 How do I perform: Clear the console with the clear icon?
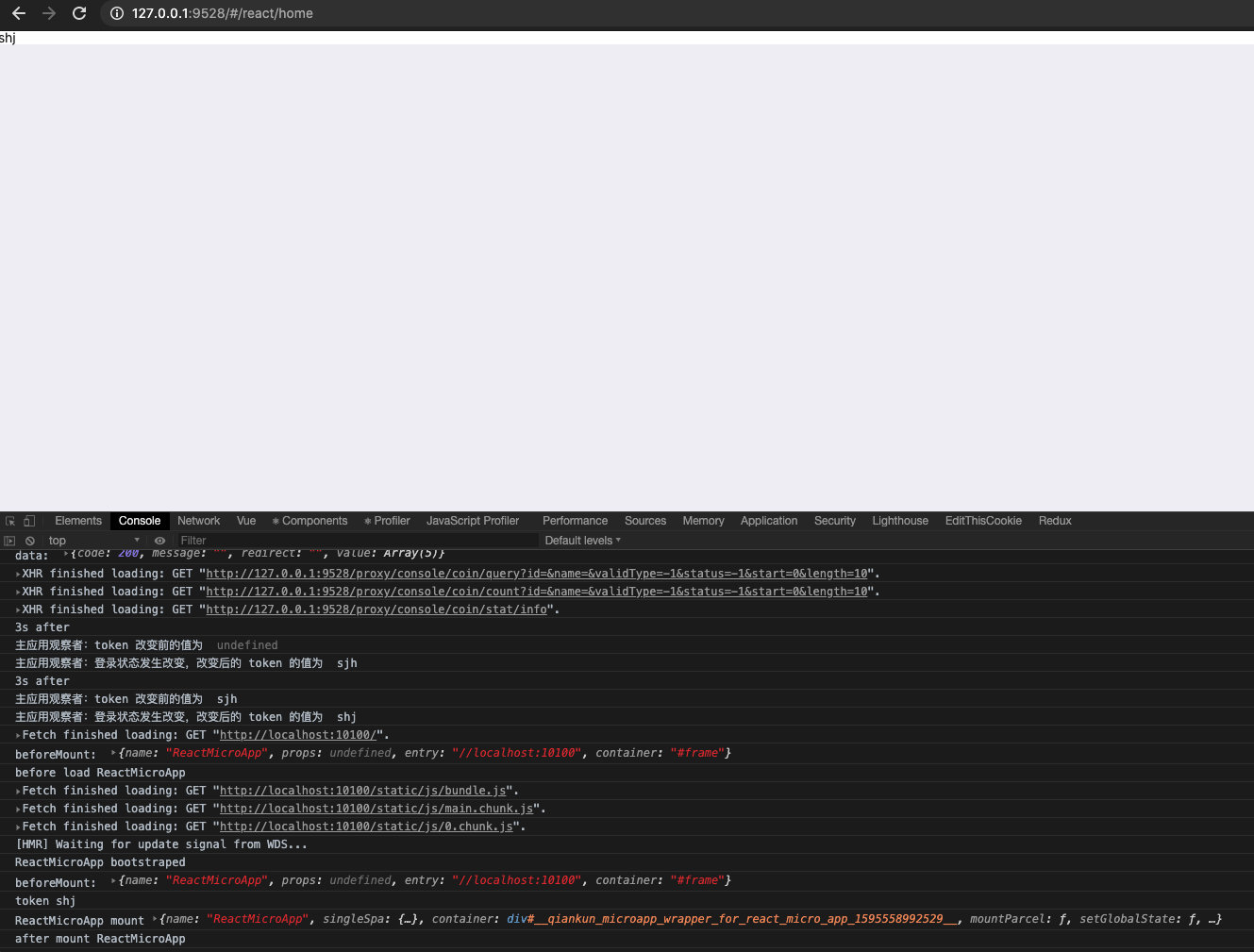(30, 541)
